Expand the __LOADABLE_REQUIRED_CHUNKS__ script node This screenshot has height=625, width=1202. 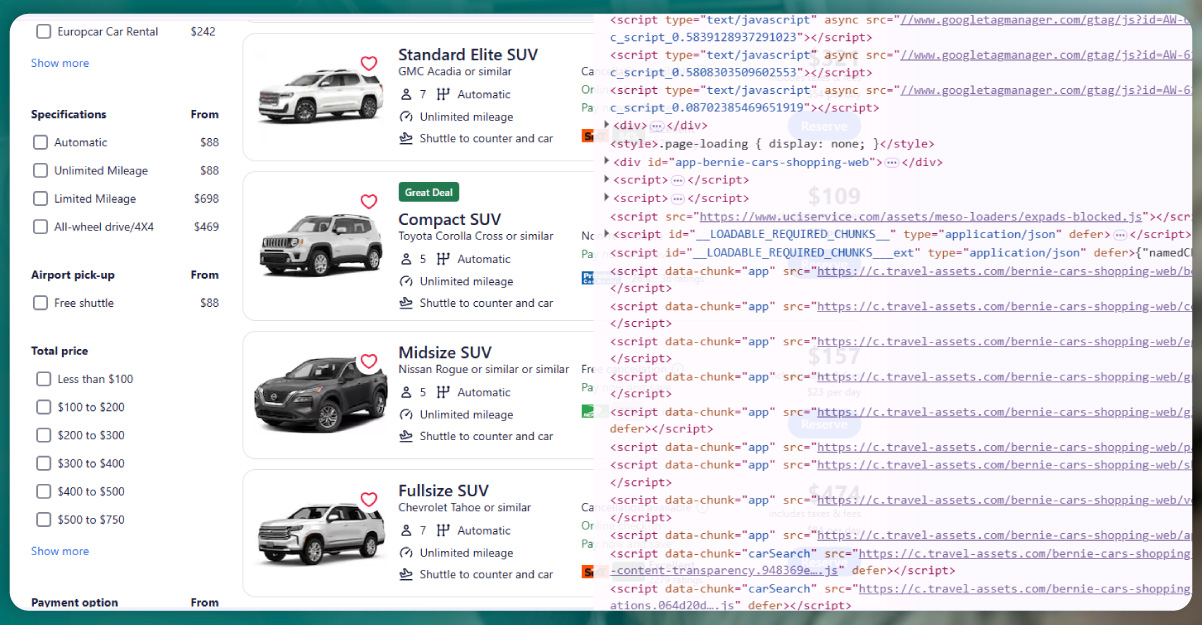pyautogui.click(x=607, y=234)
